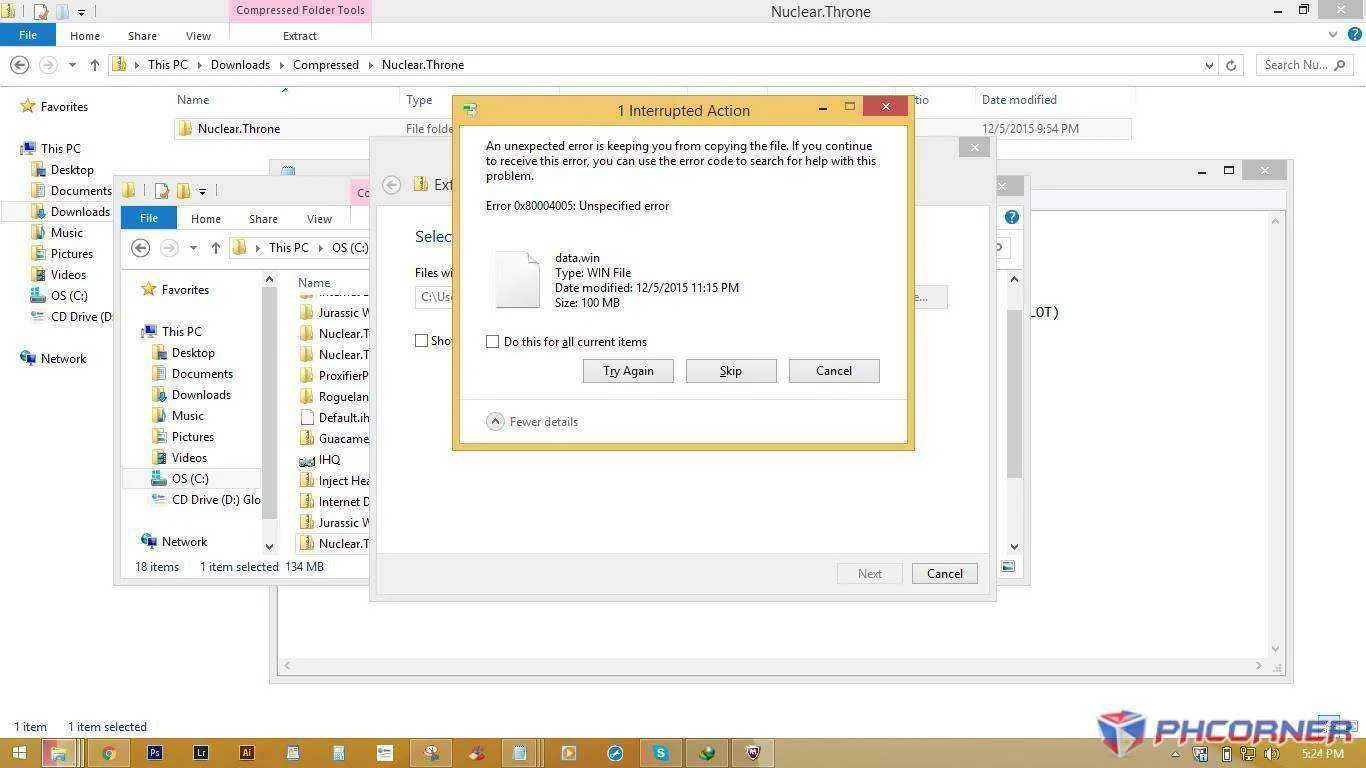This screenshot has height=768, width=1366.
Task: Click the Search Nuclear.Throne box
Action: [x=1305, y=65]
